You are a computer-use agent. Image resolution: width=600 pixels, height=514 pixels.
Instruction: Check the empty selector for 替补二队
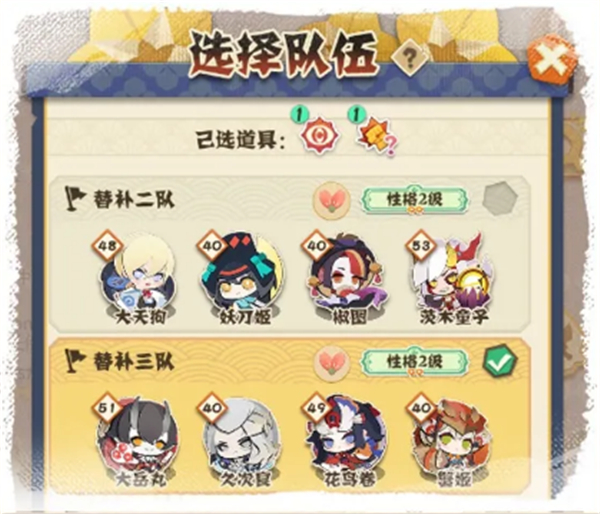coord(500,200)
